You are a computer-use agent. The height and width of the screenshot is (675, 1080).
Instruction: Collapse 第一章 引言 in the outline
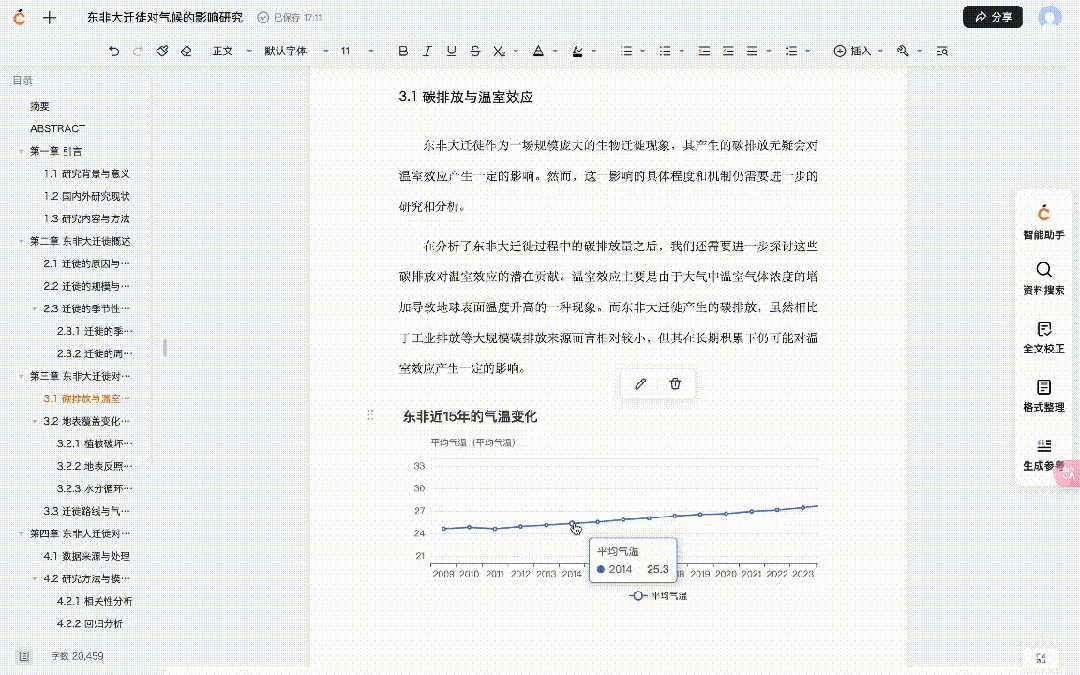tap(21, 151)
